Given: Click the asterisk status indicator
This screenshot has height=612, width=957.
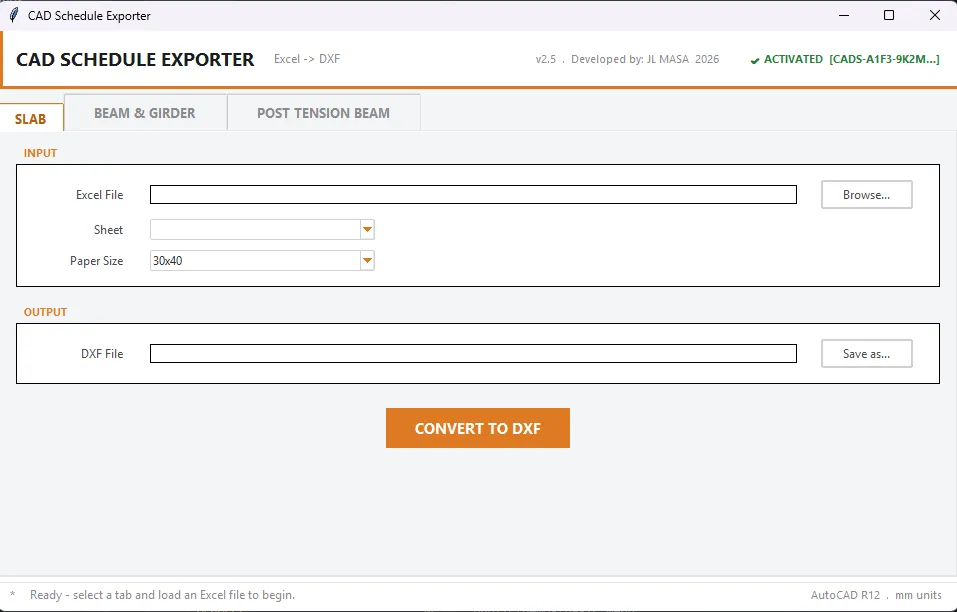Looking at the screenshot, I should (12, 594).
